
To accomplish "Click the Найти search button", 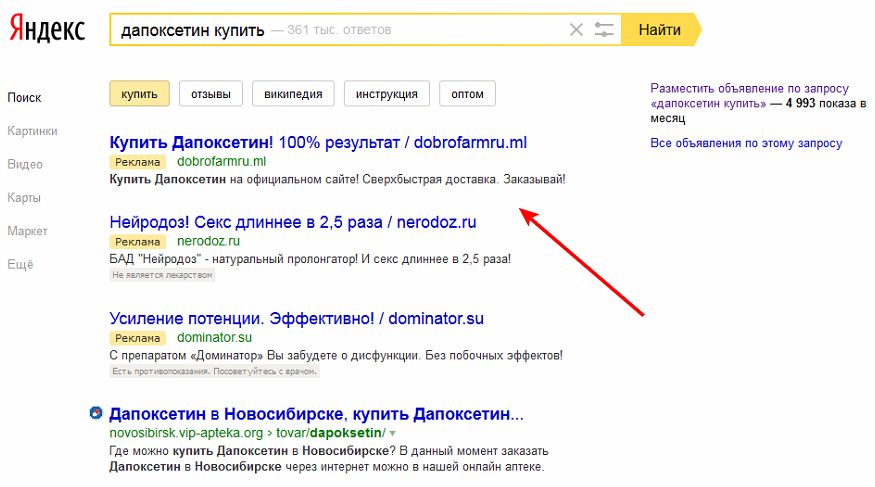I will pyautogui.click(x=660, y=30).
